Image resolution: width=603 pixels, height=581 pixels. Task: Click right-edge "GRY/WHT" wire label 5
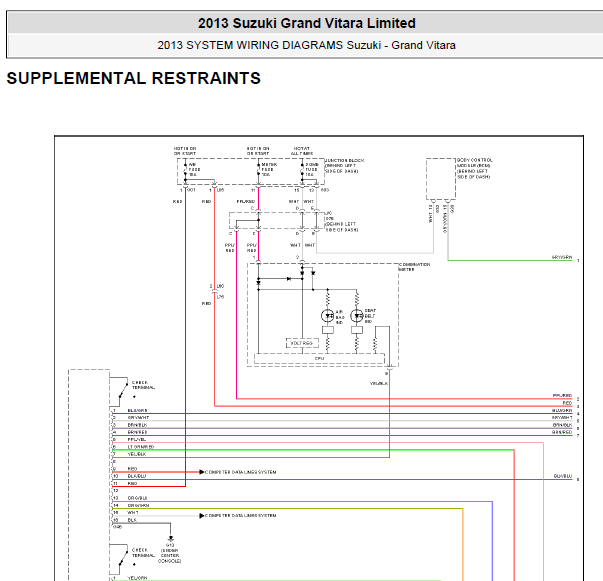tap(562, 418)
